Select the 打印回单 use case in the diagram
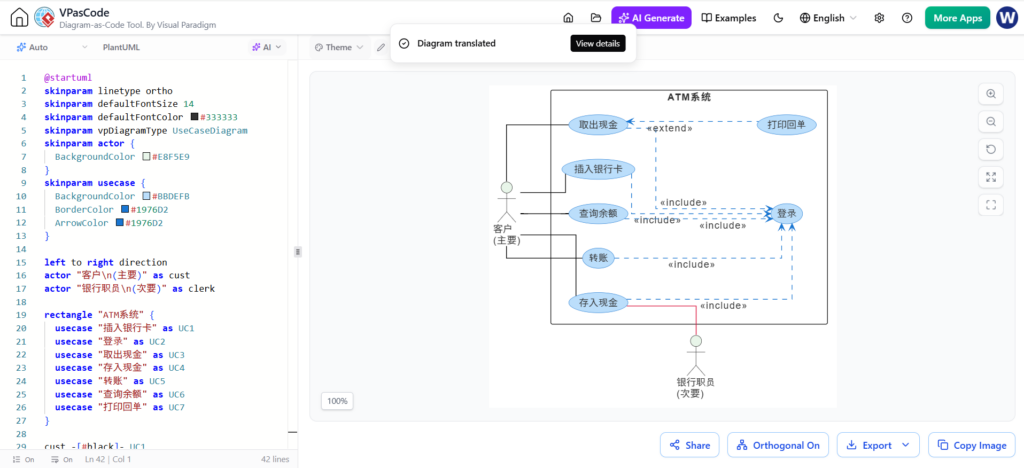Image resolution: width=1024 pixels, height=468 pixels. click(787, 124)
